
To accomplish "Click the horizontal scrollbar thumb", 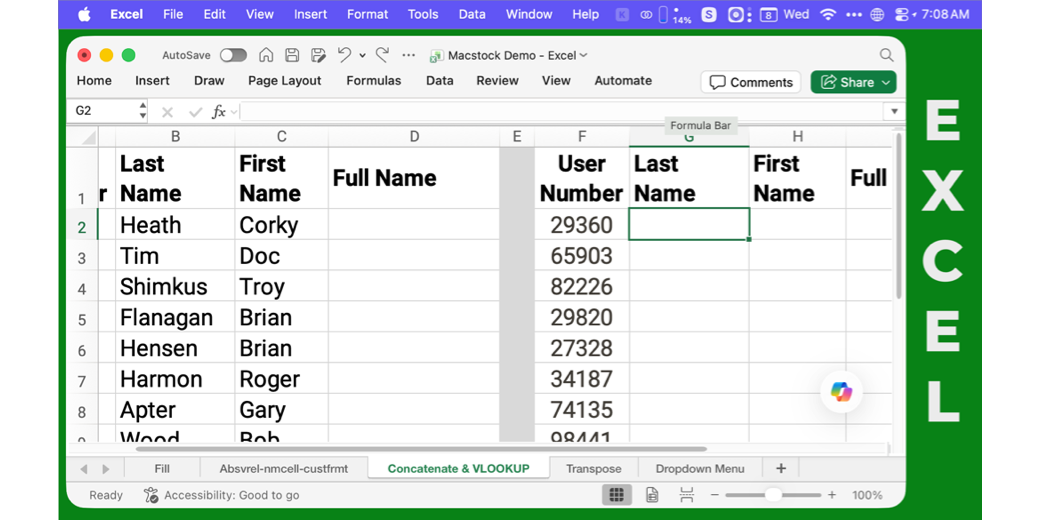I will (421, 449).
